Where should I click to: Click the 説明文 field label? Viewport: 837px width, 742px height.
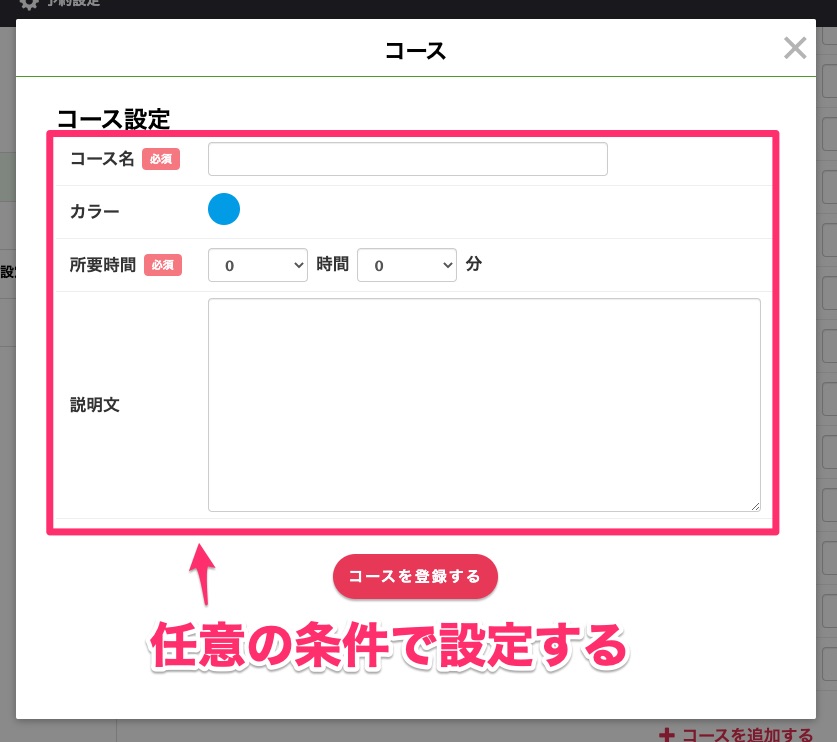[x=95, y=405]
